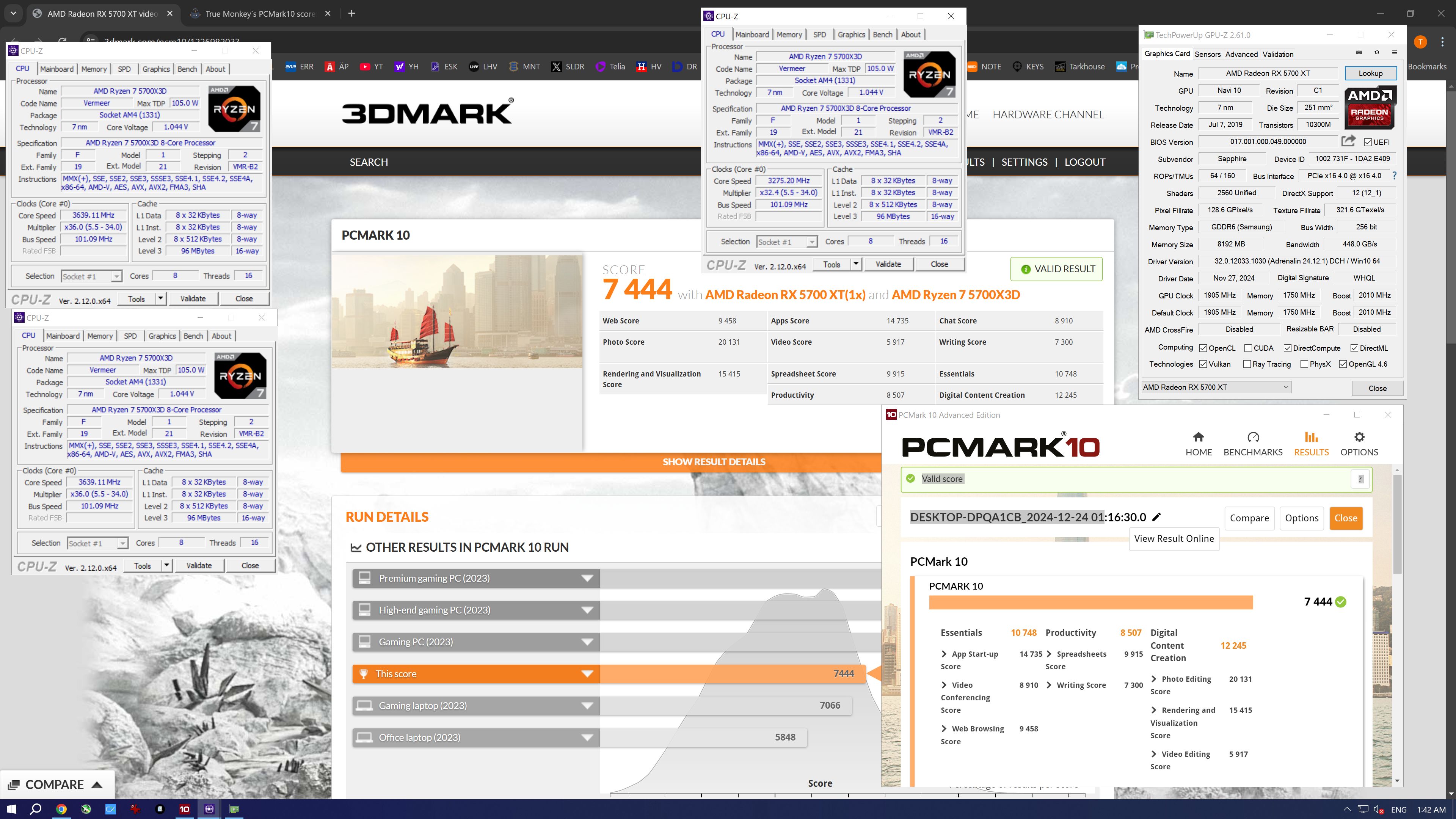Click Compare button in PCMark 10 app
This screenshot has height=819, width=1456.
click(x=1249, y=518)
